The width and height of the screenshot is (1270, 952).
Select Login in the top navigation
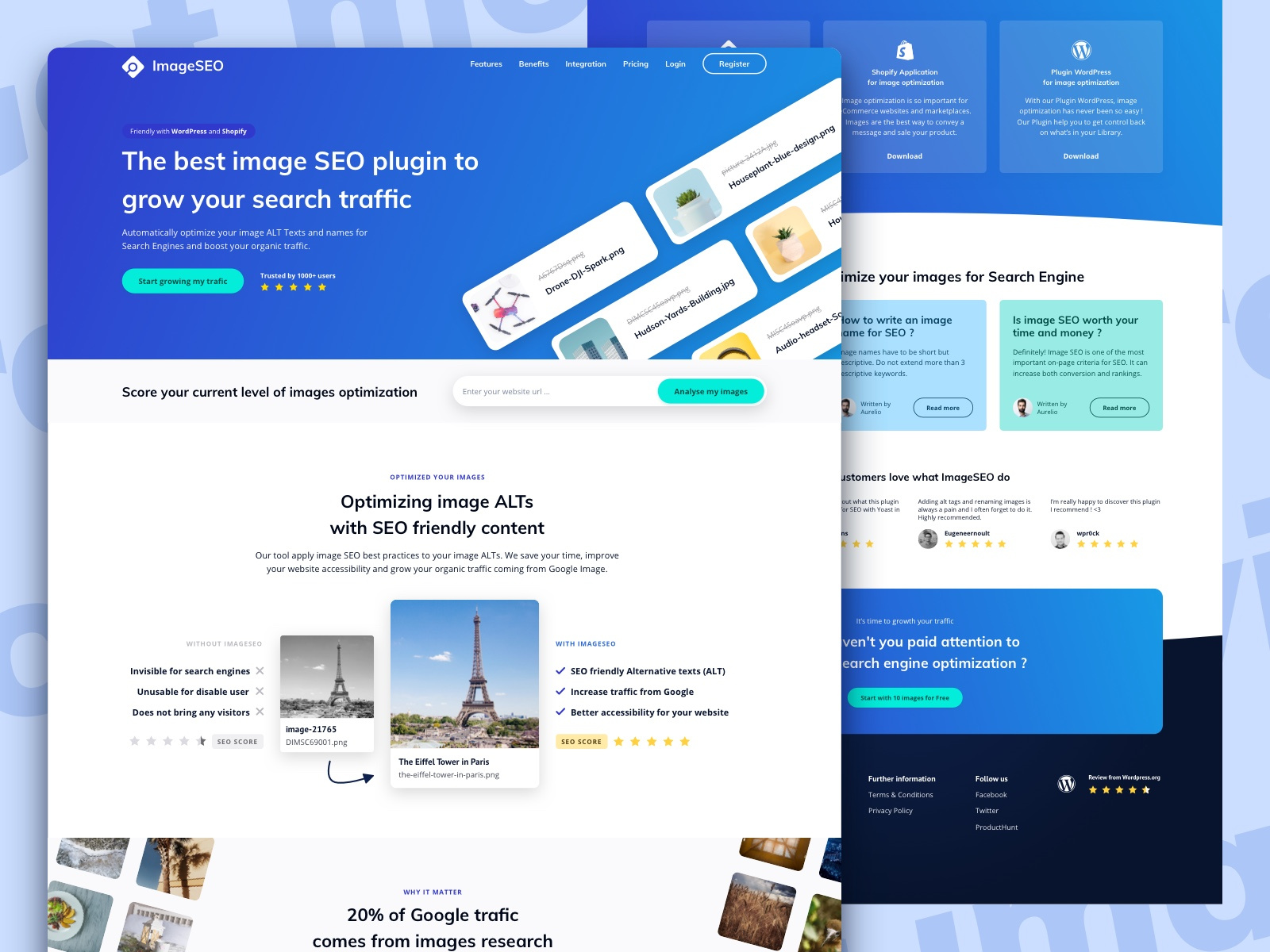click(x=675, y=64)
